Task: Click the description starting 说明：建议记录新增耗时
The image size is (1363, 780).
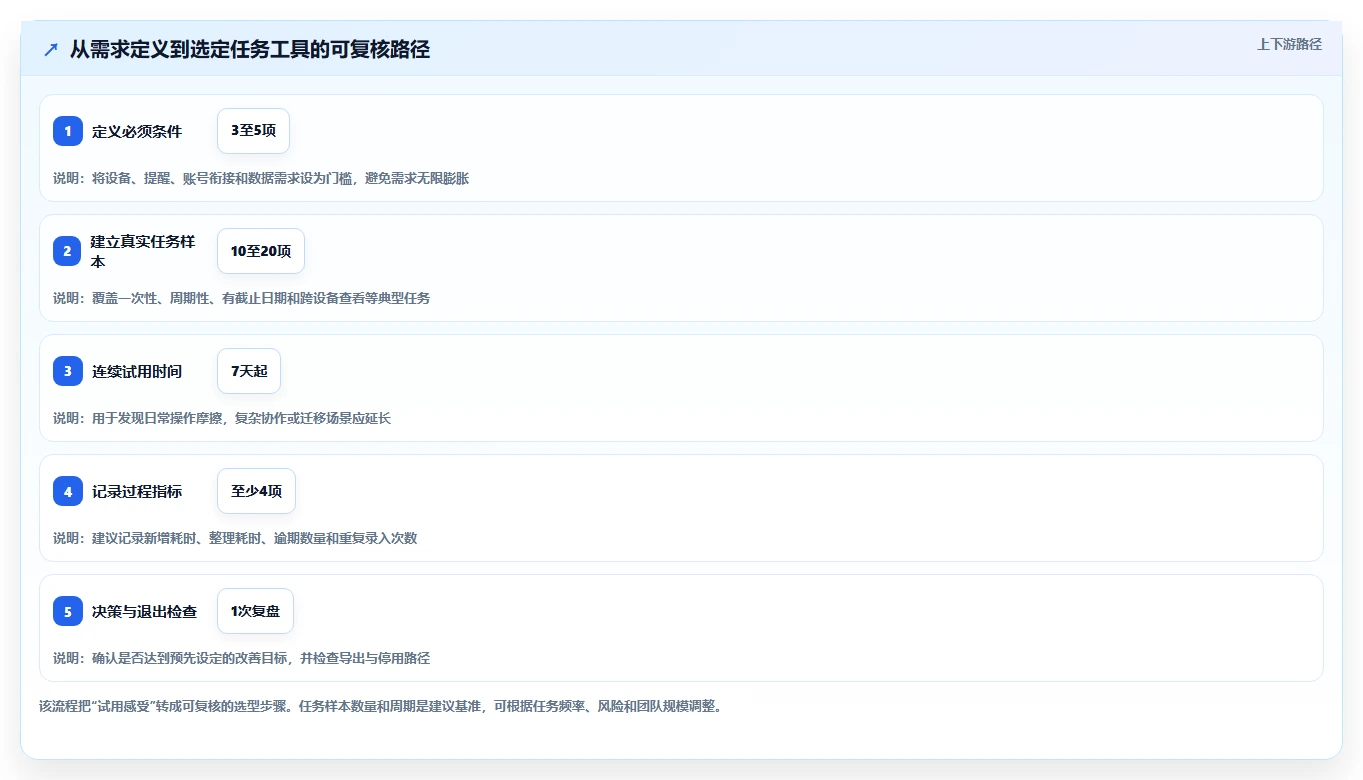Action: point(235,538)
